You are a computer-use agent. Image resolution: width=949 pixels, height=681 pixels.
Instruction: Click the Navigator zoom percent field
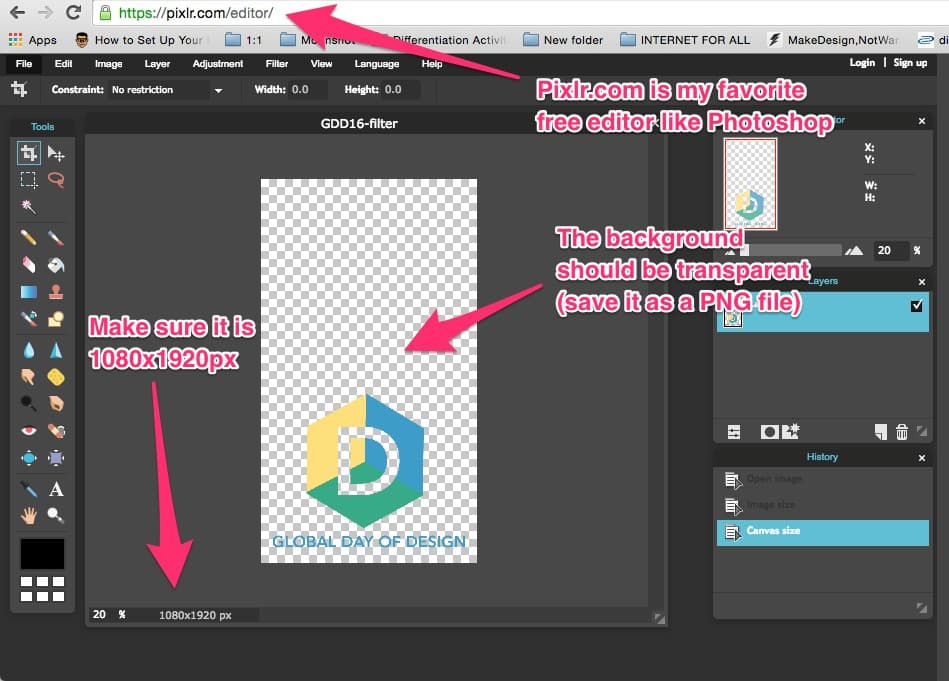(891, 250)
